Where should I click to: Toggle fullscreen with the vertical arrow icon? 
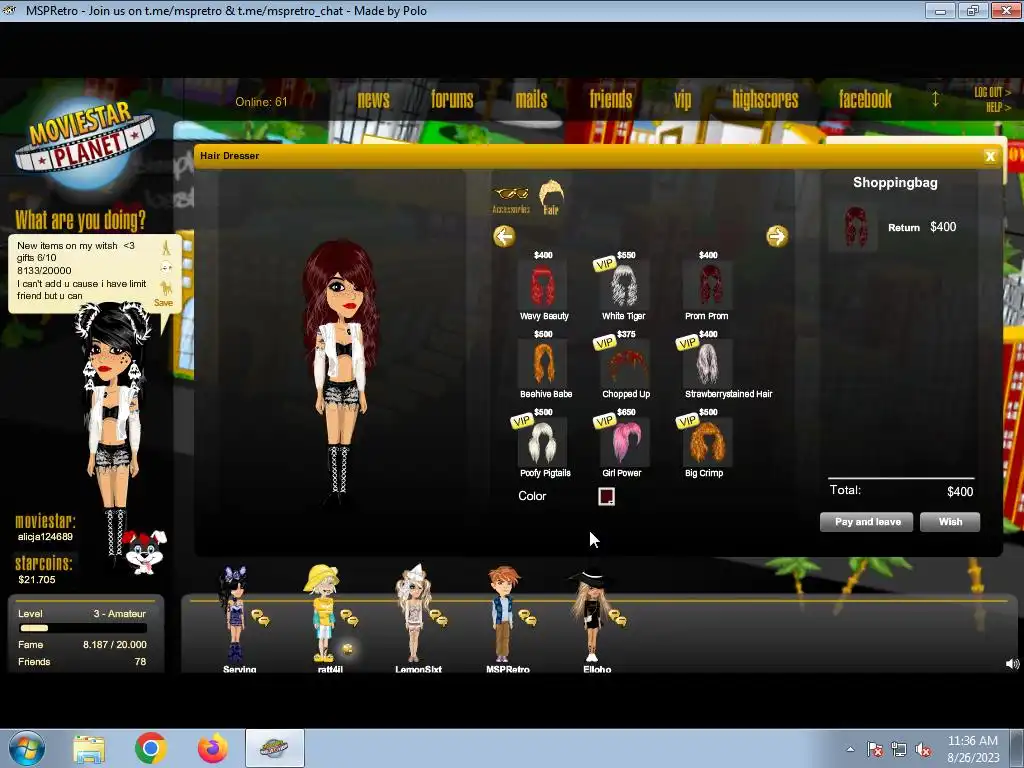[935, 99]
